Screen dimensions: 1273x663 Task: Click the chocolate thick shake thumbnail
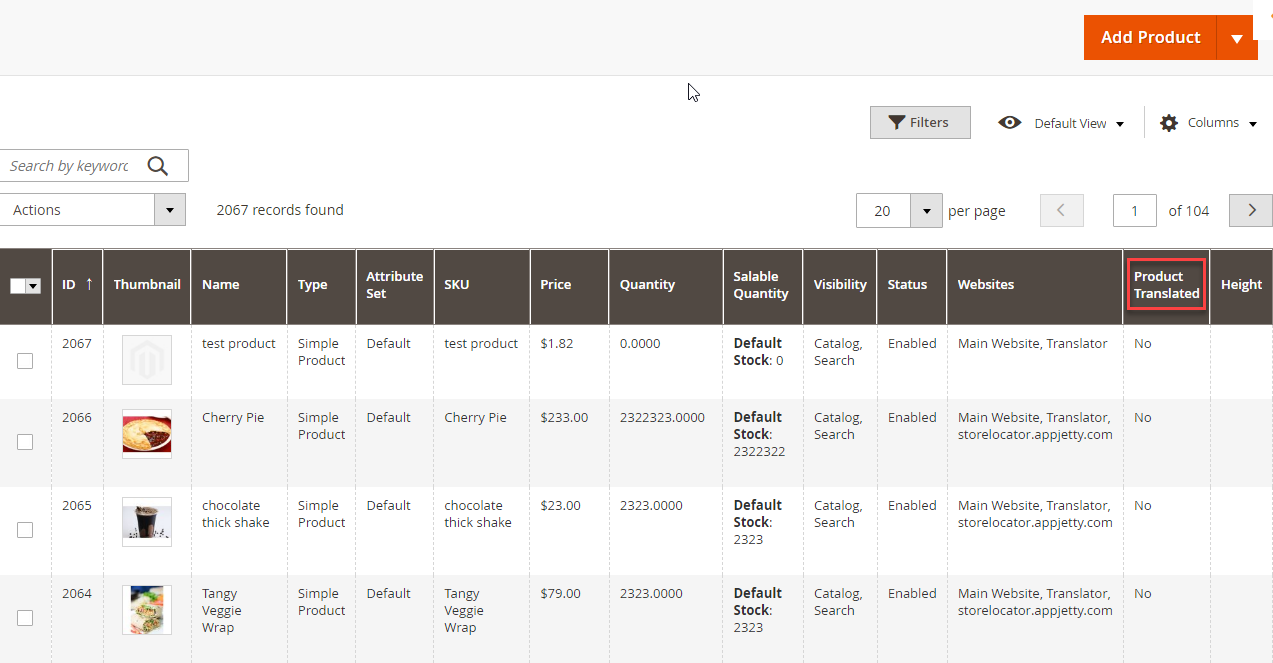coord(147,522)
